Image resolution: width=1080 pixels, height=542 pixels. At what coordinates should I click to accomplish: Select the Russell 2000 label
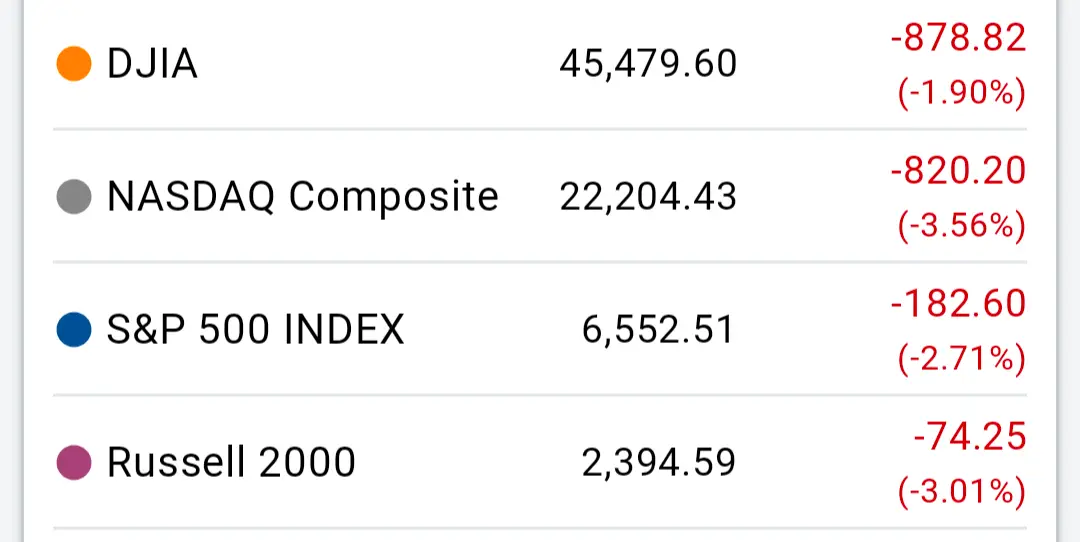pos(231,462)
